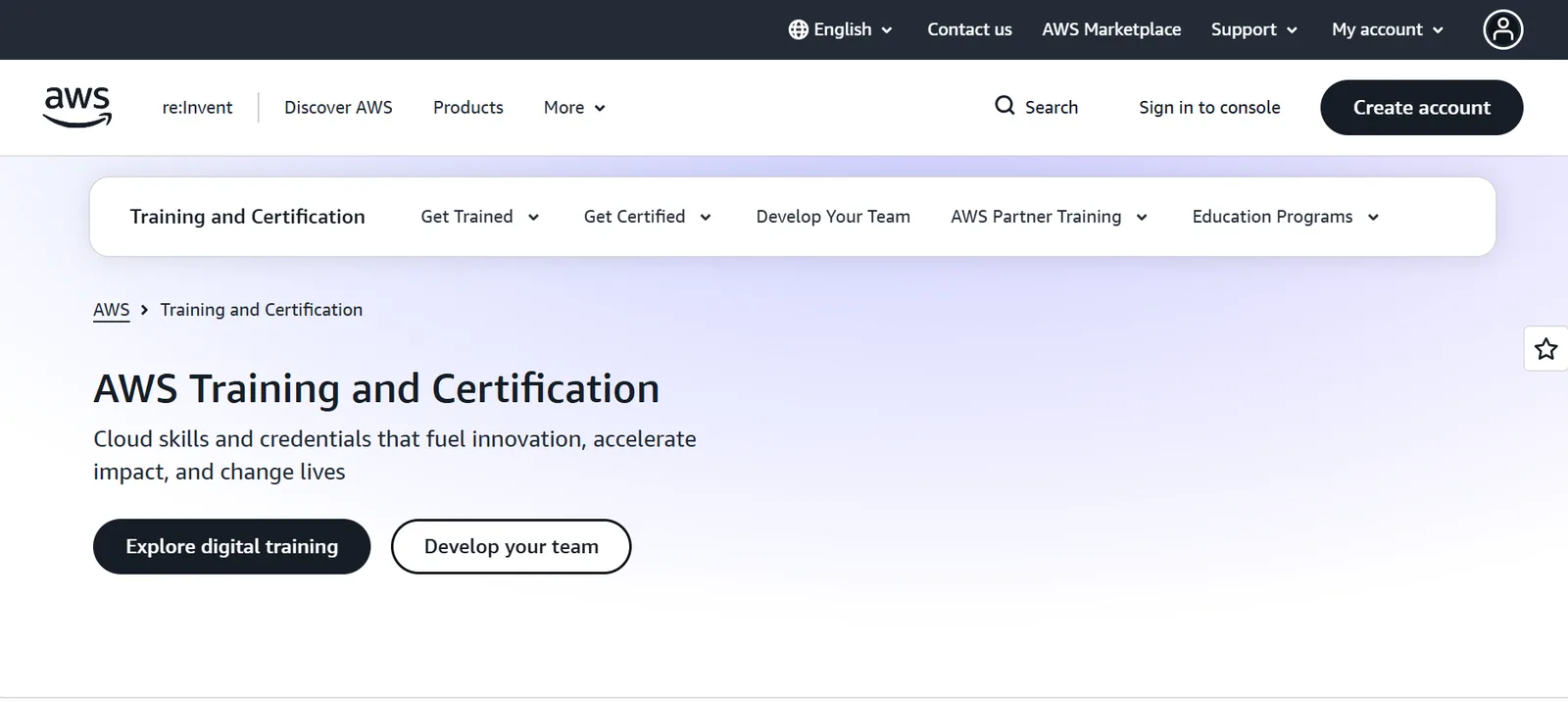
Task: Open the Products menu item
Action: point(468,108)
